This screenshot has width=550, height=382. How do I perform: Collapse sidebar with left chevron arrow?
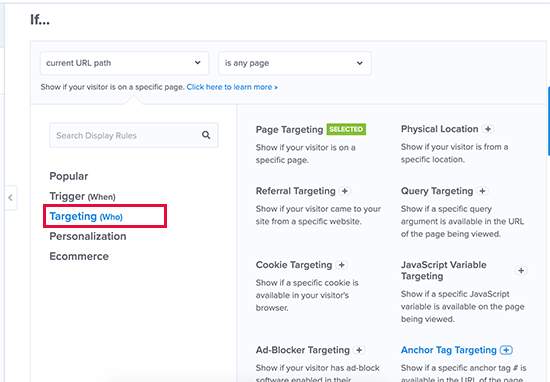pos(11,197)
